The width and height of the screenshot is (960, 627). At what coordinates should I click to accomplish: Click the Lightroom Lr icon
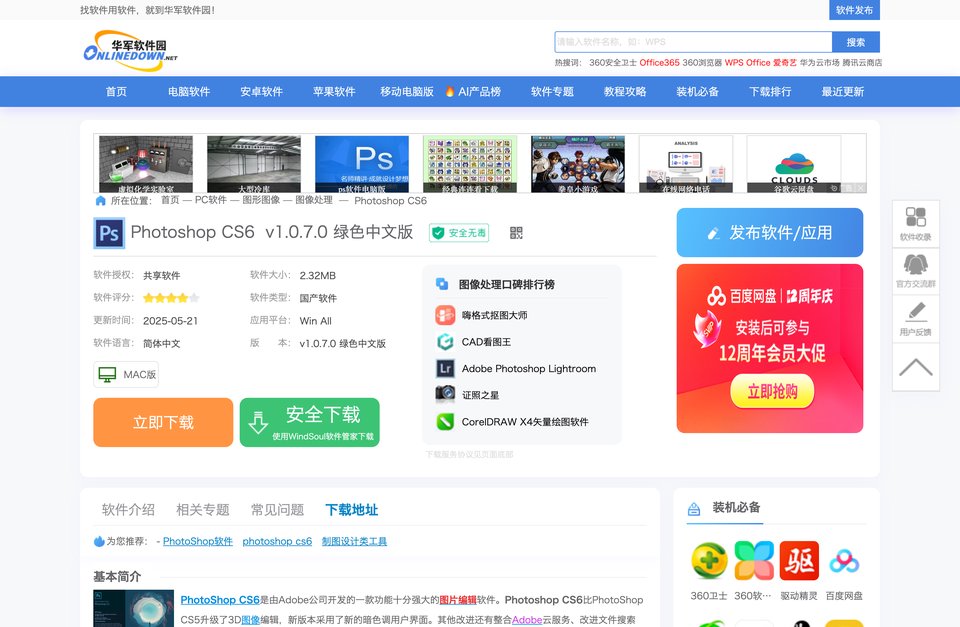[x=445, y=369]
